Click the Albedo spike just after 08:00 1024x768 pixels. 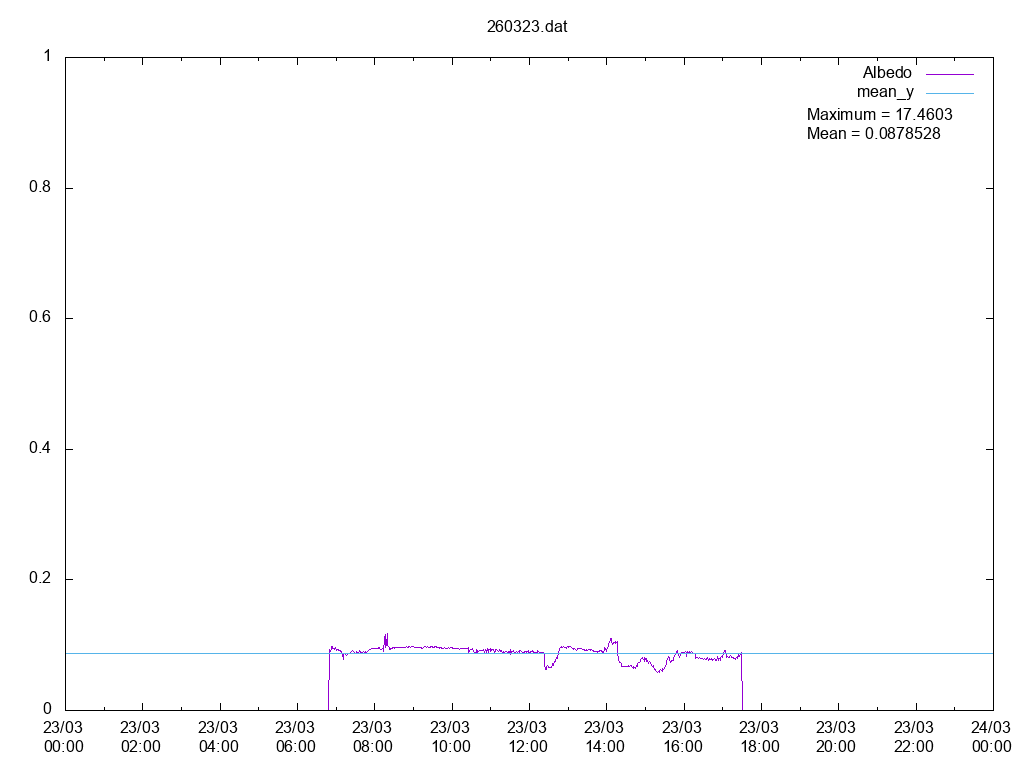(386, 636)
